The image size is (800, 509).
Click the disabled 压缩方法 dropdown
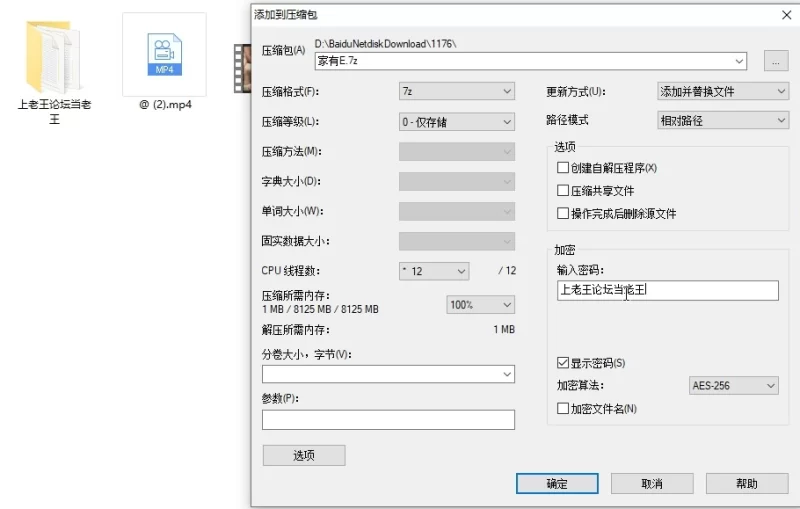pos(457,151)
